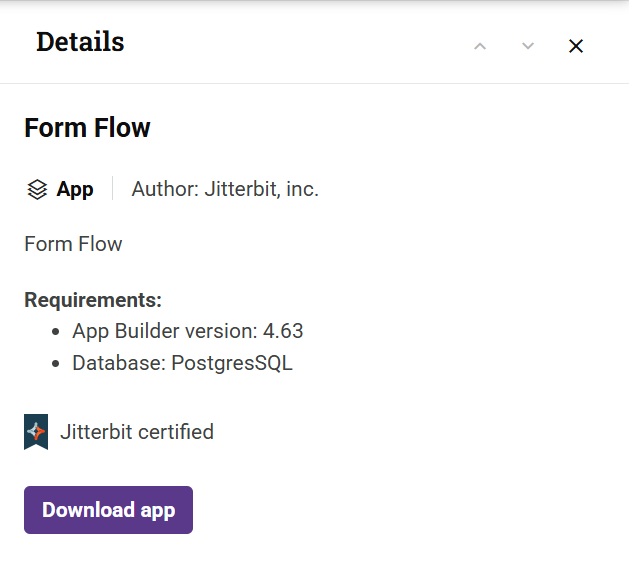Screen dimensions: 629x571
Task: Click the Form Flow description text
Action: tap(73, 244)
